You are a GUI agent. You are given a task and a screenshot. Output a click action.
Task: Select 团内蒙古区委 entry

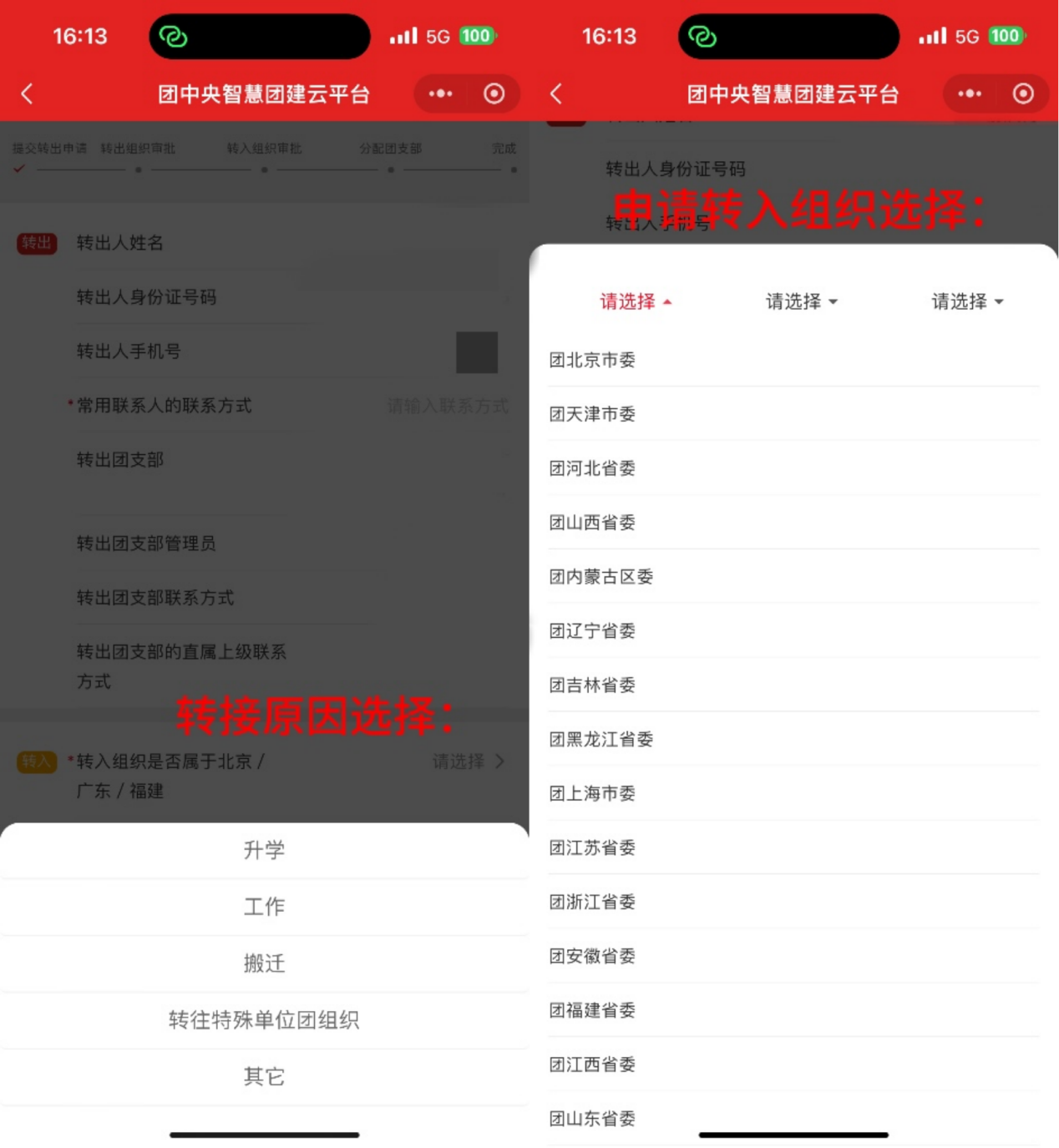tap(793, 577)
